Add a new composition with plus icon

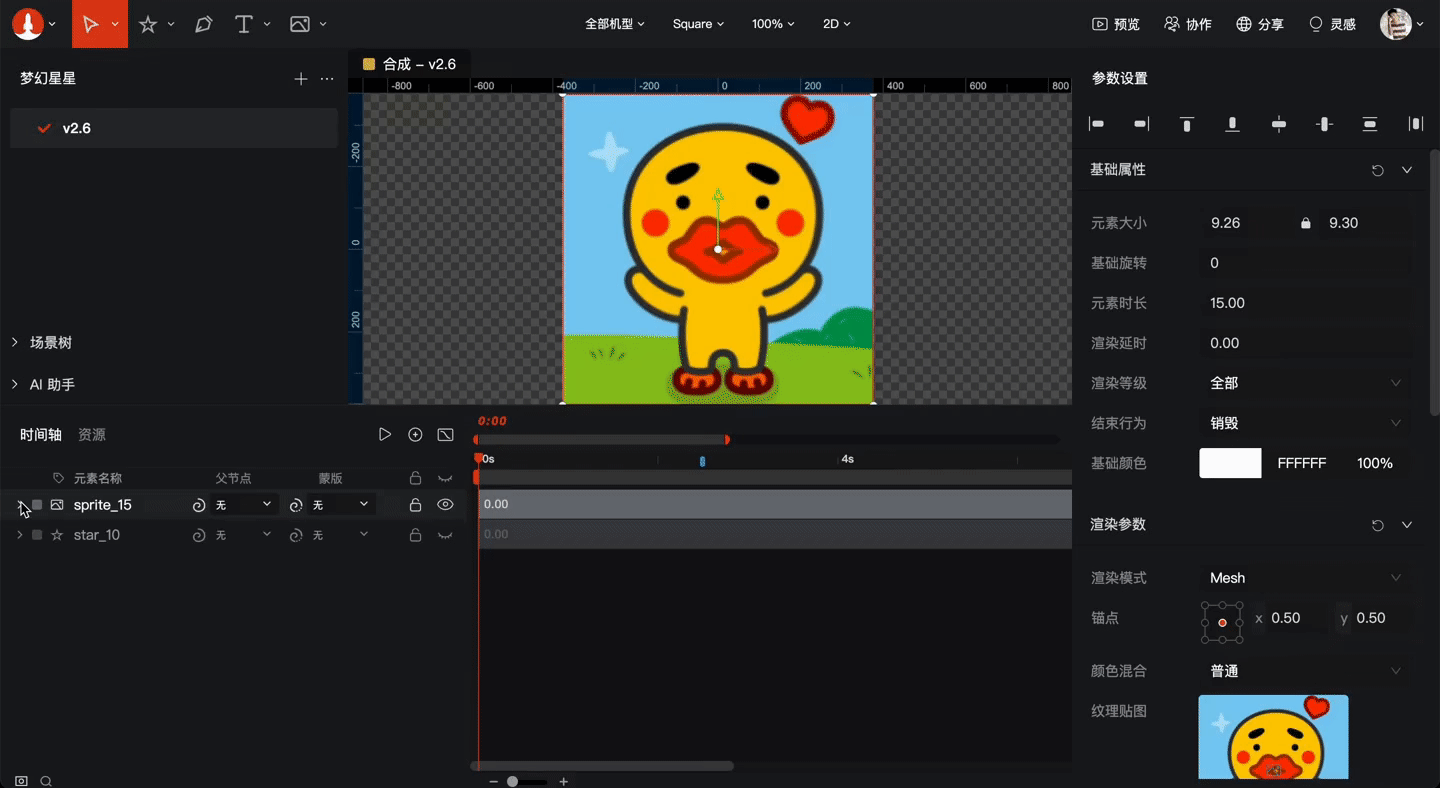pyautogui.click(x=301, y=78)
